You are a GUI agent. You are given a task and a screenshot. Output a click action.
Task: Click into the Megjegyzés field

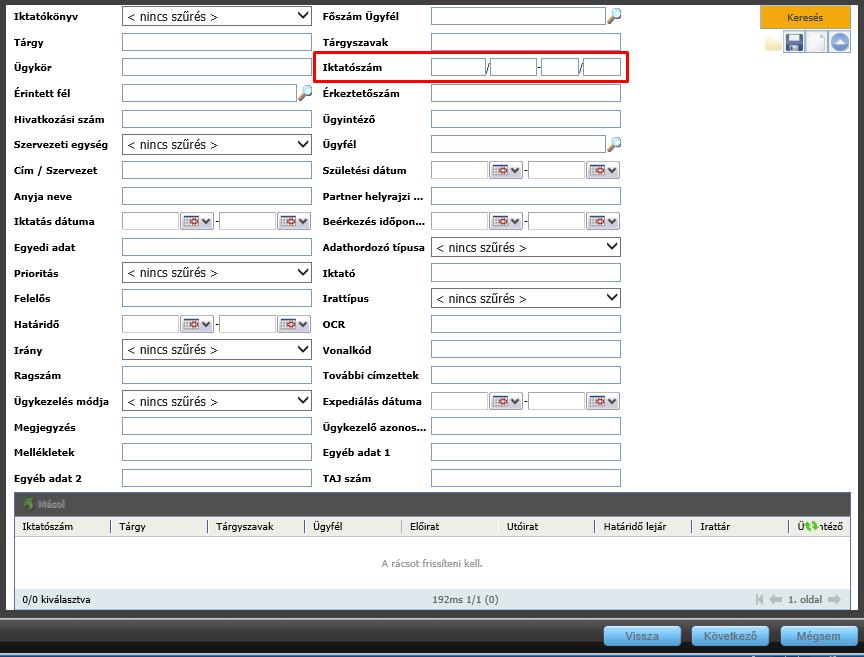click(x=217, y=427)
